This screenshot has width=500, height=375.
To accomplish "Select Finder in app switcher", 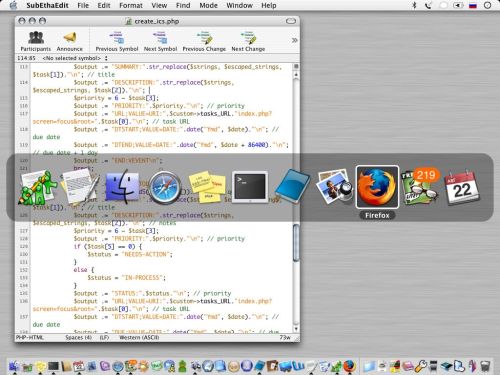I will 122,187.
